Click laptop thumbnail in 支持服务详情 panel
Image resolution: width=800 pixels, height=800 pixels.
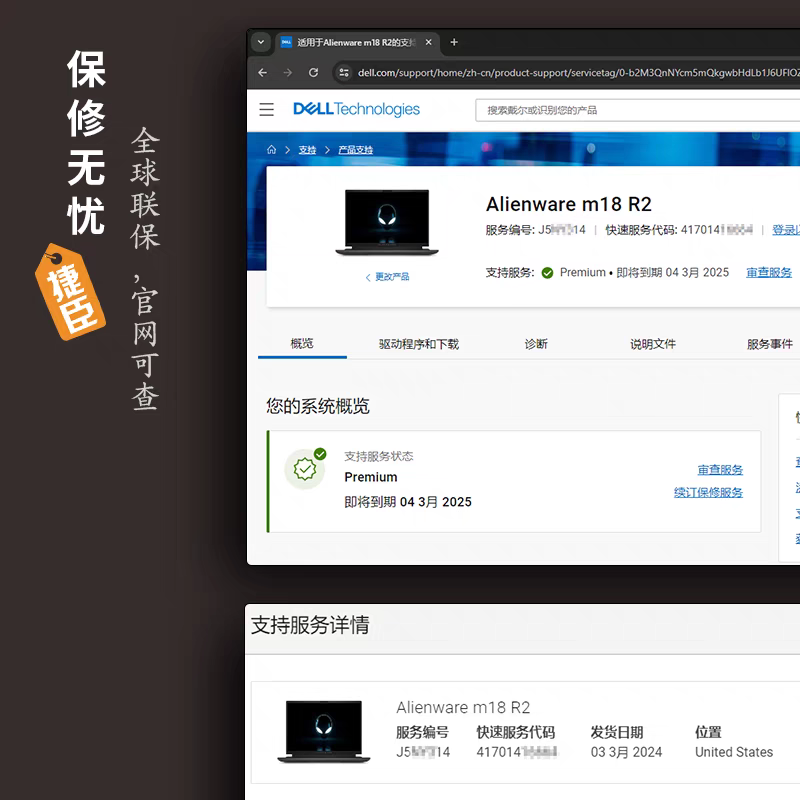click(x=323, y=732)
